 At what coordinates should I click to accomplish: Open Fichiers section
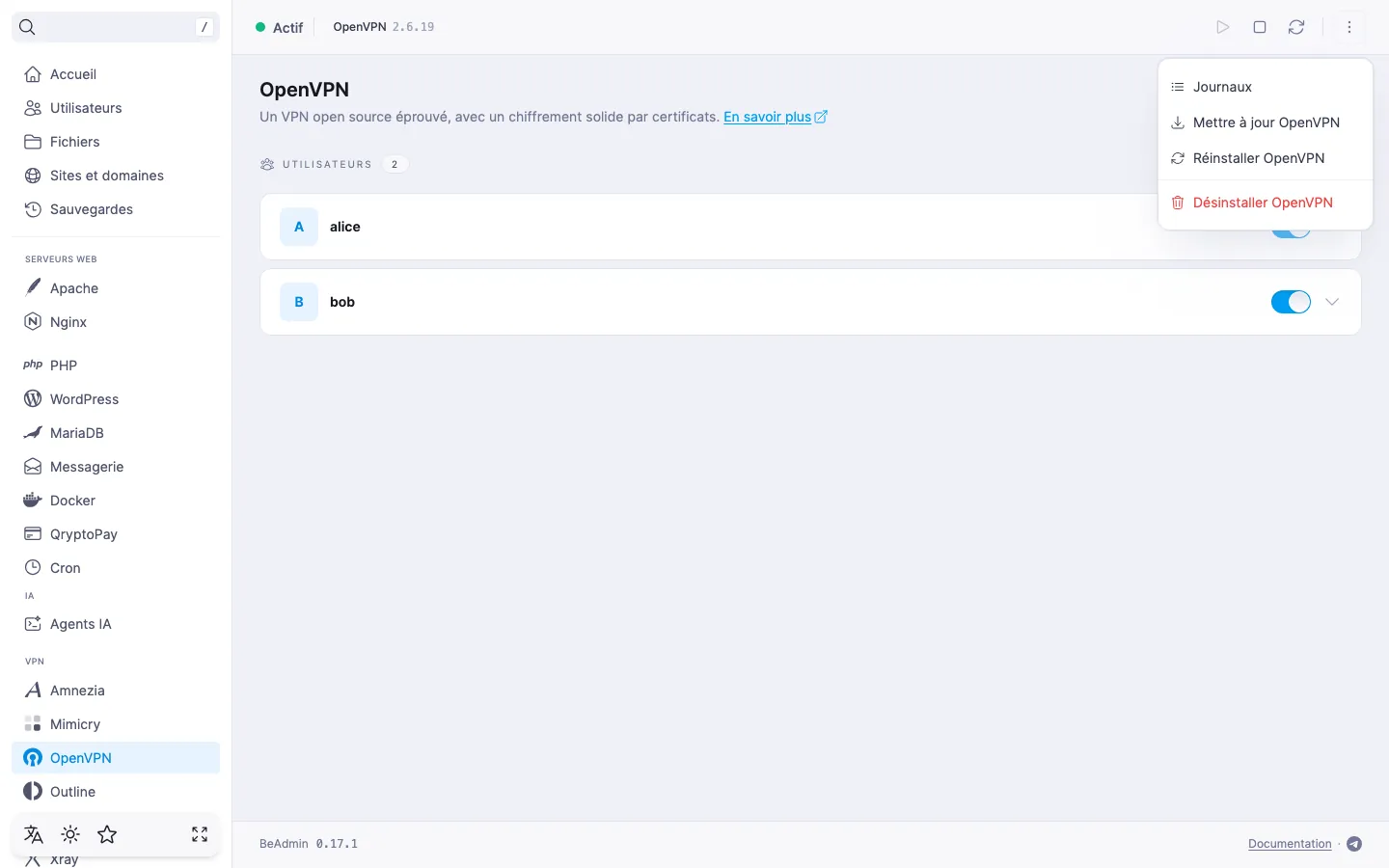point(116,142)
